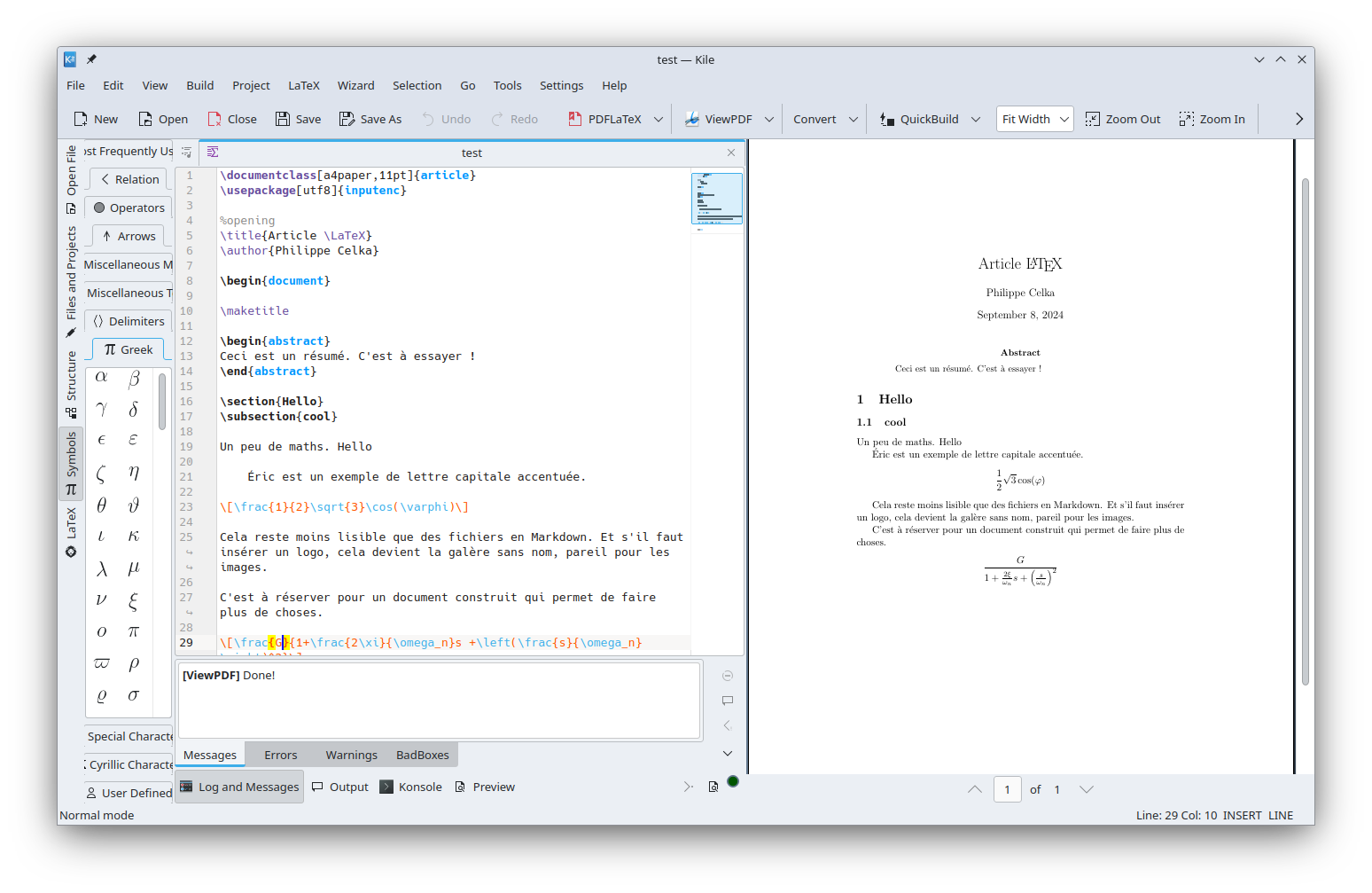Toggle the Structure sidebar panel

tap(71, 387)
